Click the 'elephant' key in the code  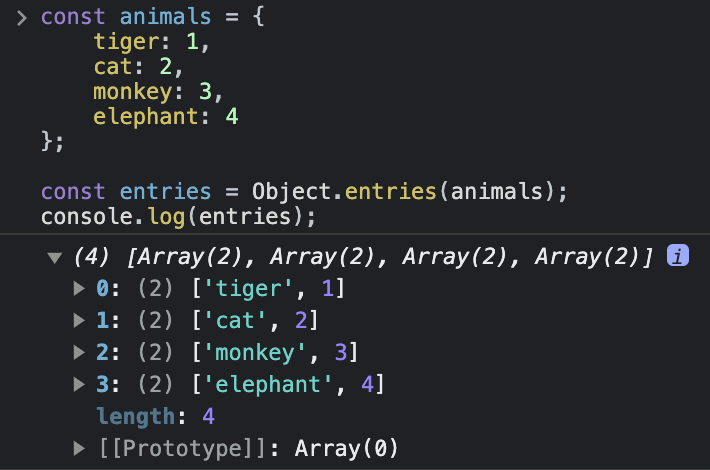pyautogui.click(x=146, y=117)
